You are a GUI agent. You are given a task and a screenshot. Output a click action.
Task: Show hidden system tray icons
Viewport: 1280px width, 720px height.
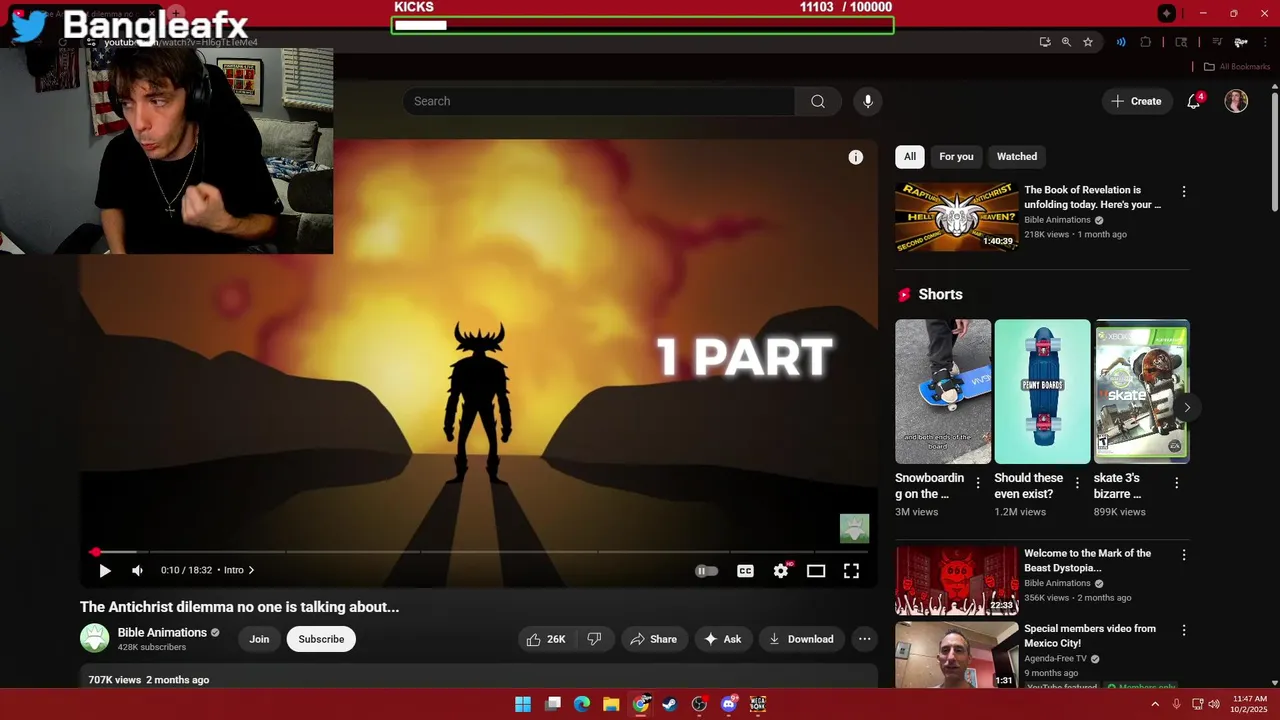click(1155, 704)
